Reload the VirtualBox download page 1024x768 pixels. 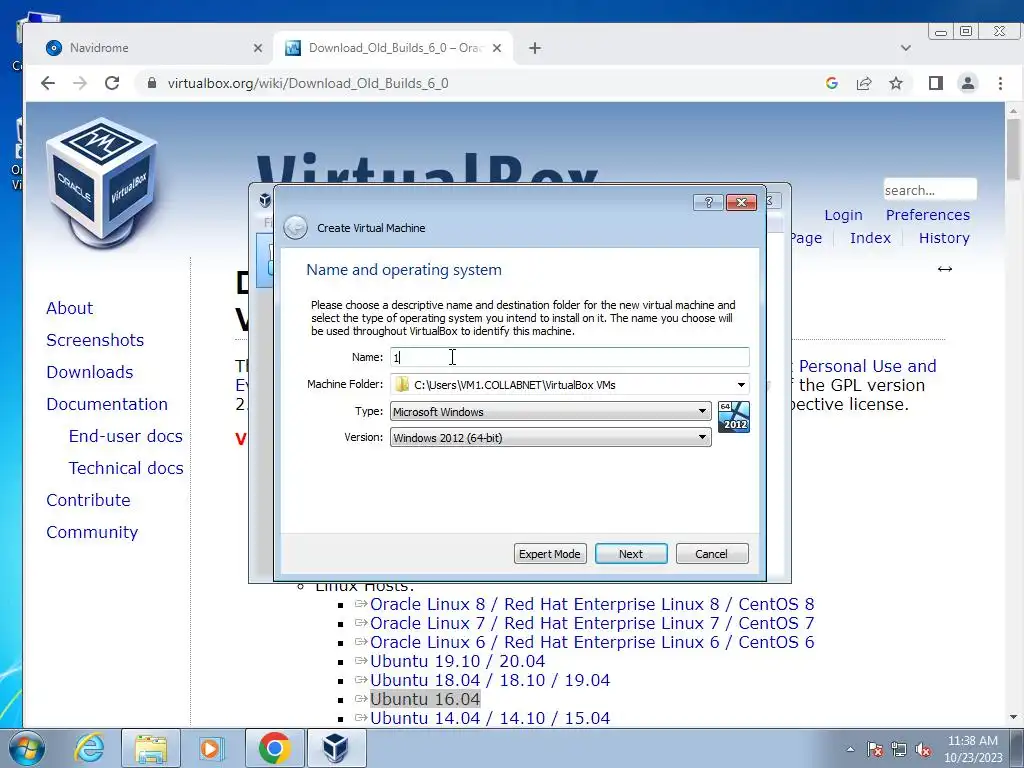pyautogui.click(x=112, y=83)
